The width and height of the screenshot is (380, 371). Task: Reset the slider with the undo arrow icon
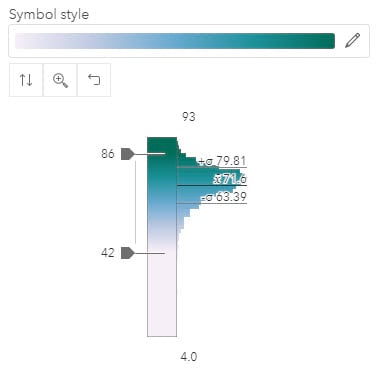pos(94,80)
